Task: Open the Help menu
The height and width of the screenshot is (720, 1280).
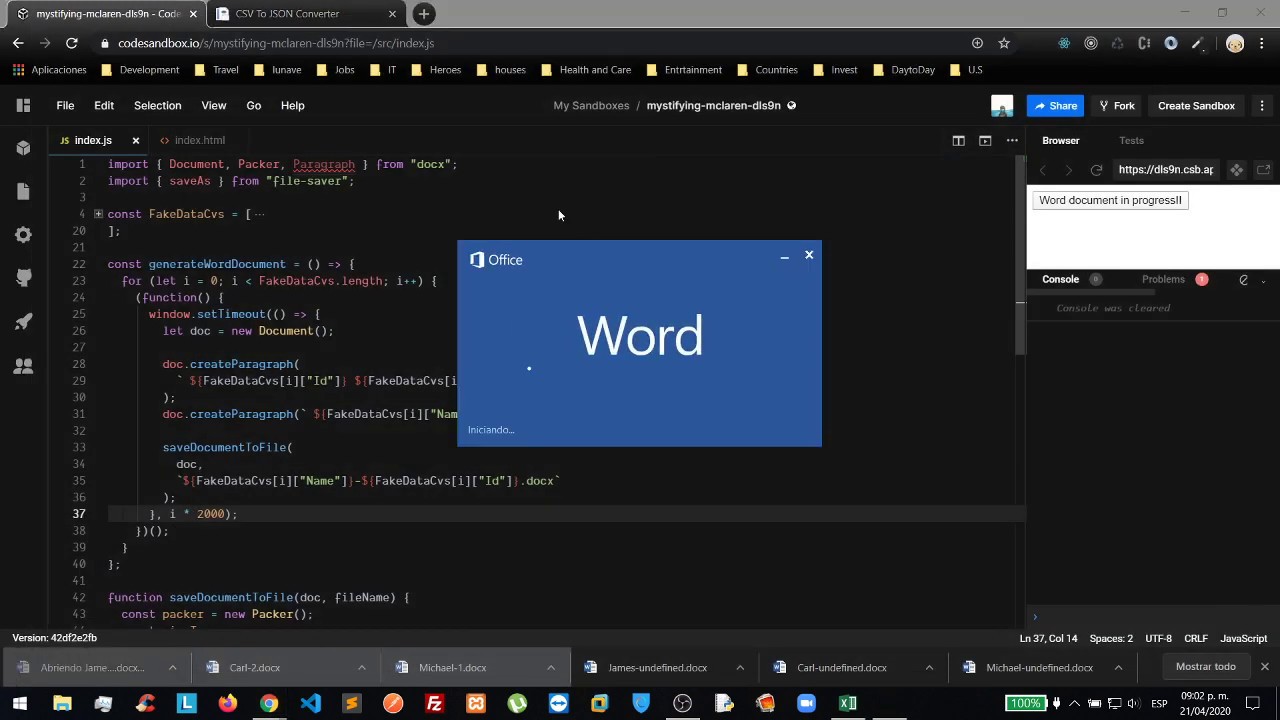Action: pyautogui.click(x=292, y=105)
